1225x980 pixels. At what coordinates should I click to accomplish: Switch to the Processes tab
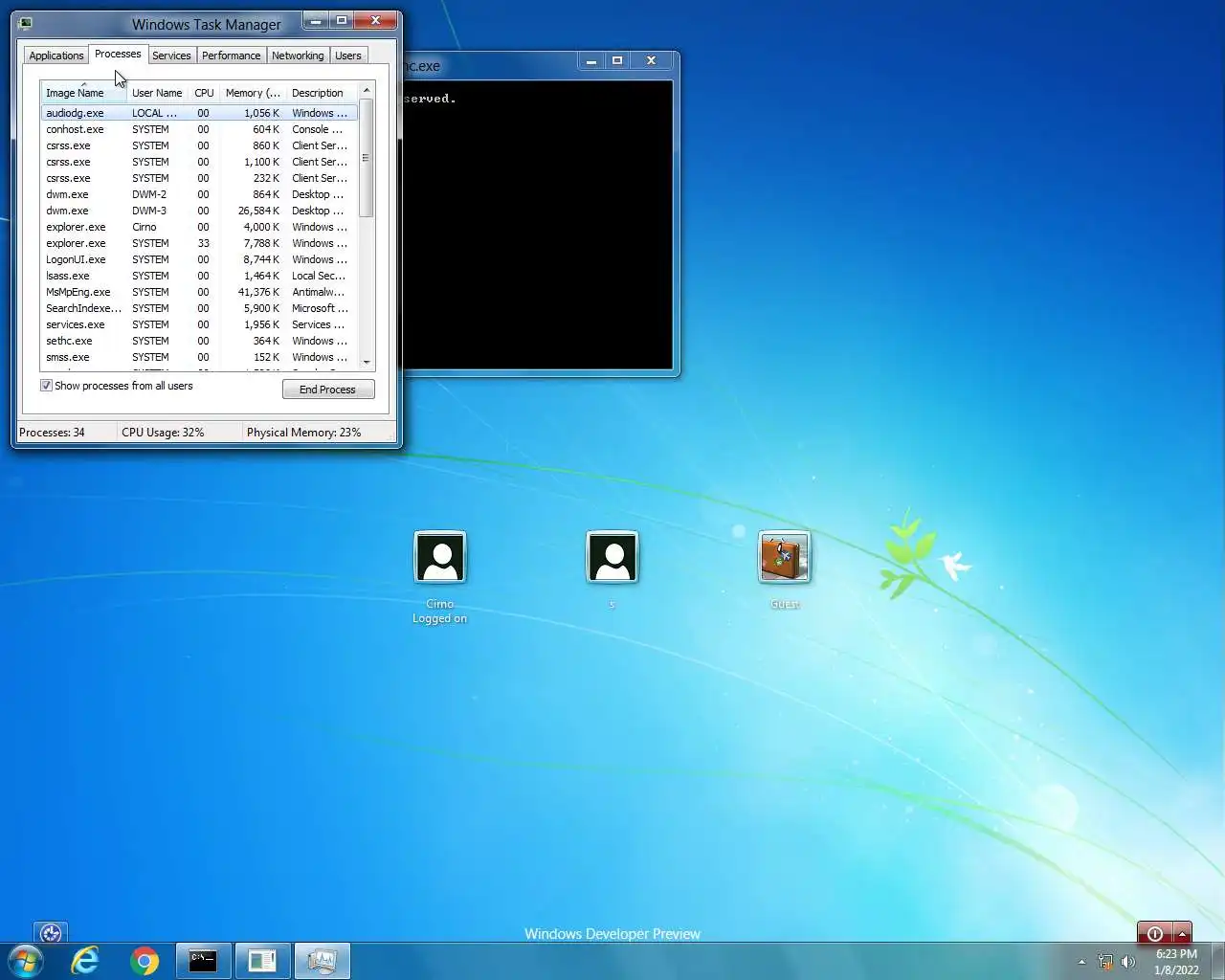(118, 54)
